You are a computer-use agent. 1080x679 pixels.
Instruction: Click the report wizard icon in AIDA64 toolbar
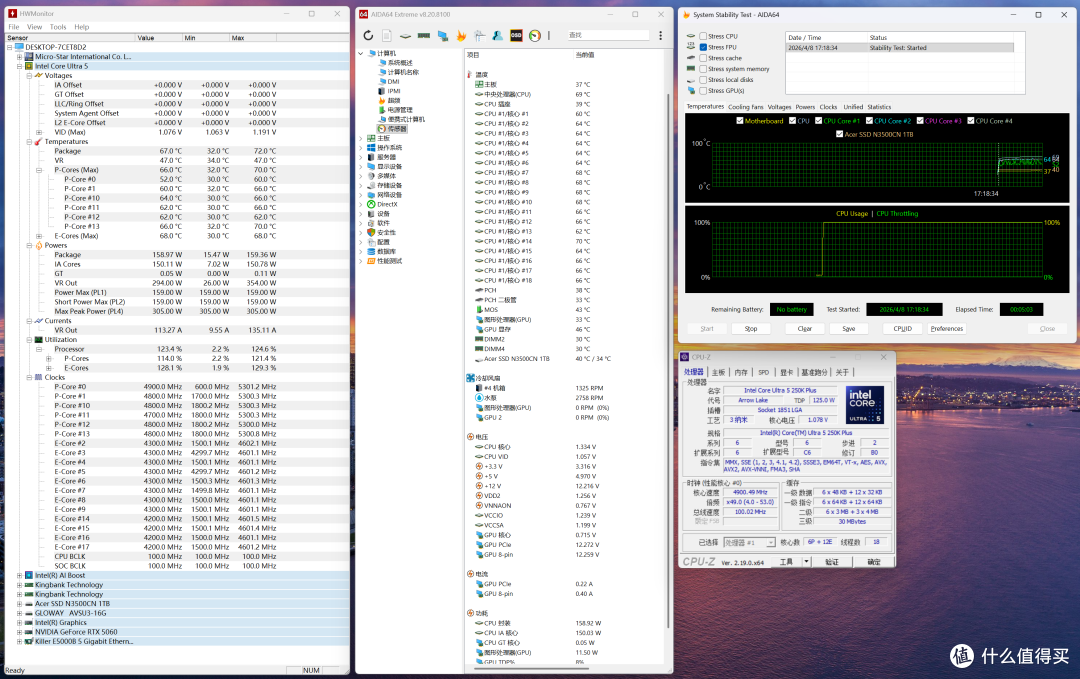pos(479,35)
